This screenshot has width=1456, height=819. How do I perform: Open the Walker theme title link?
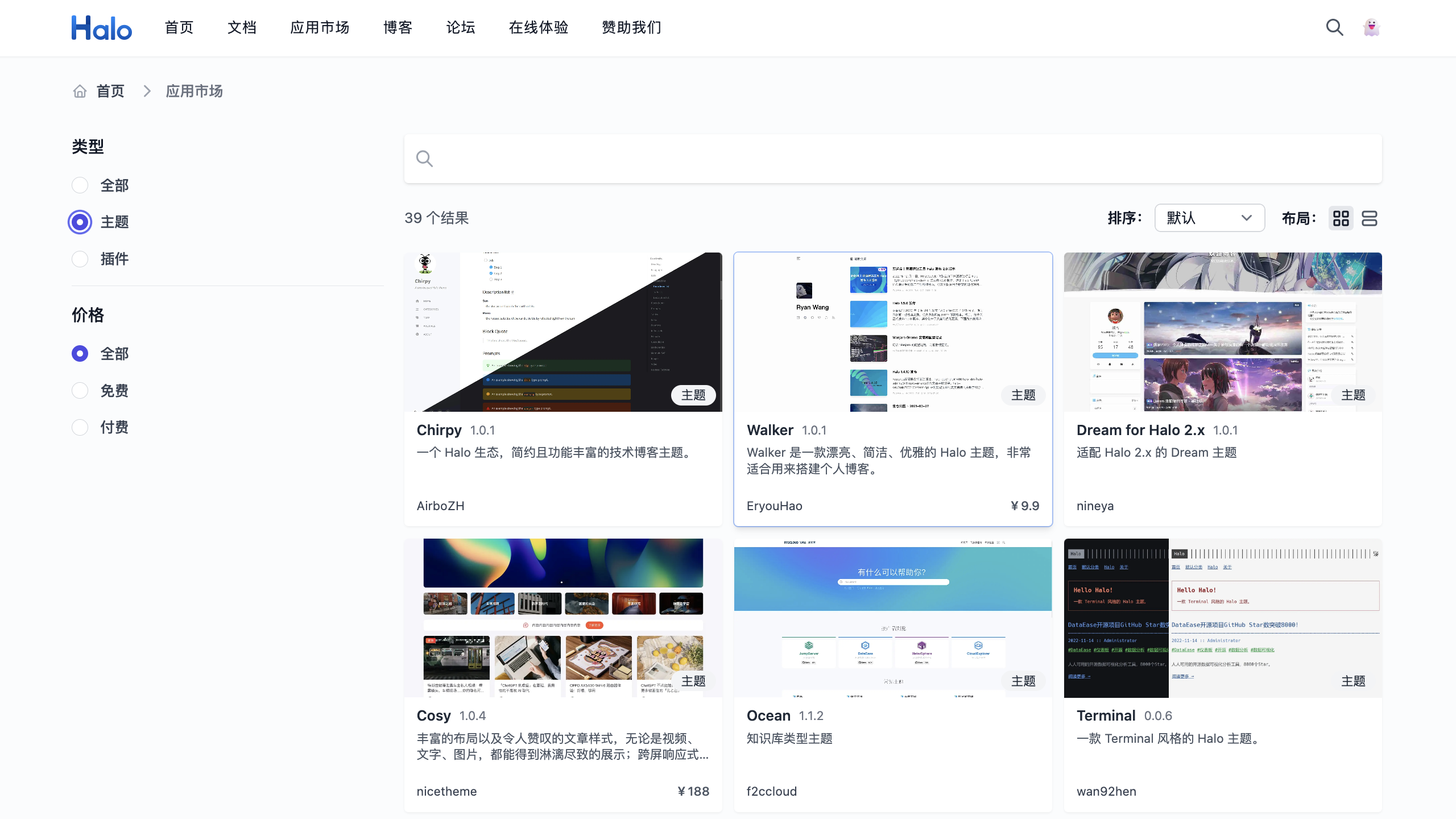770,430
